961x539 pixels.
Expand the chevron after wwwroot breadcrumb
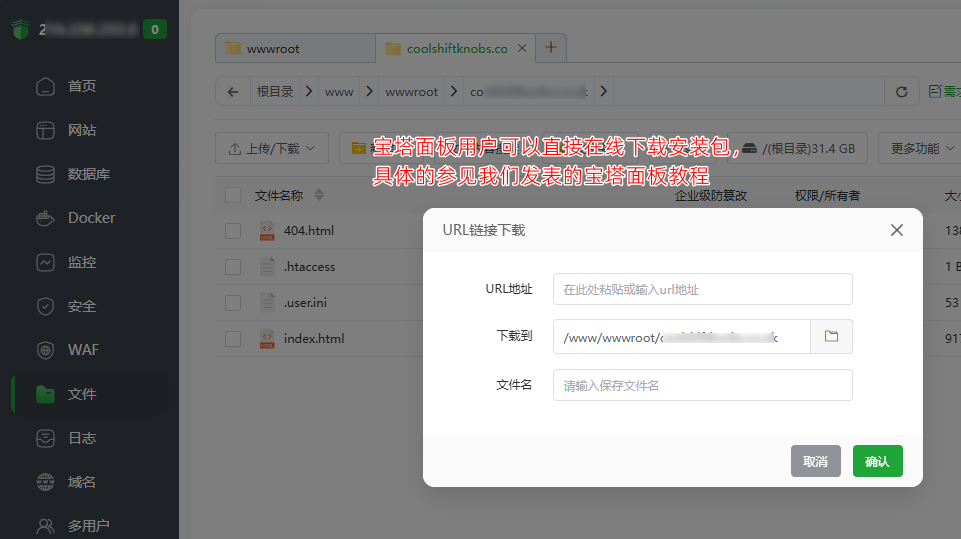pyautogui.click(x=454, y=91)
